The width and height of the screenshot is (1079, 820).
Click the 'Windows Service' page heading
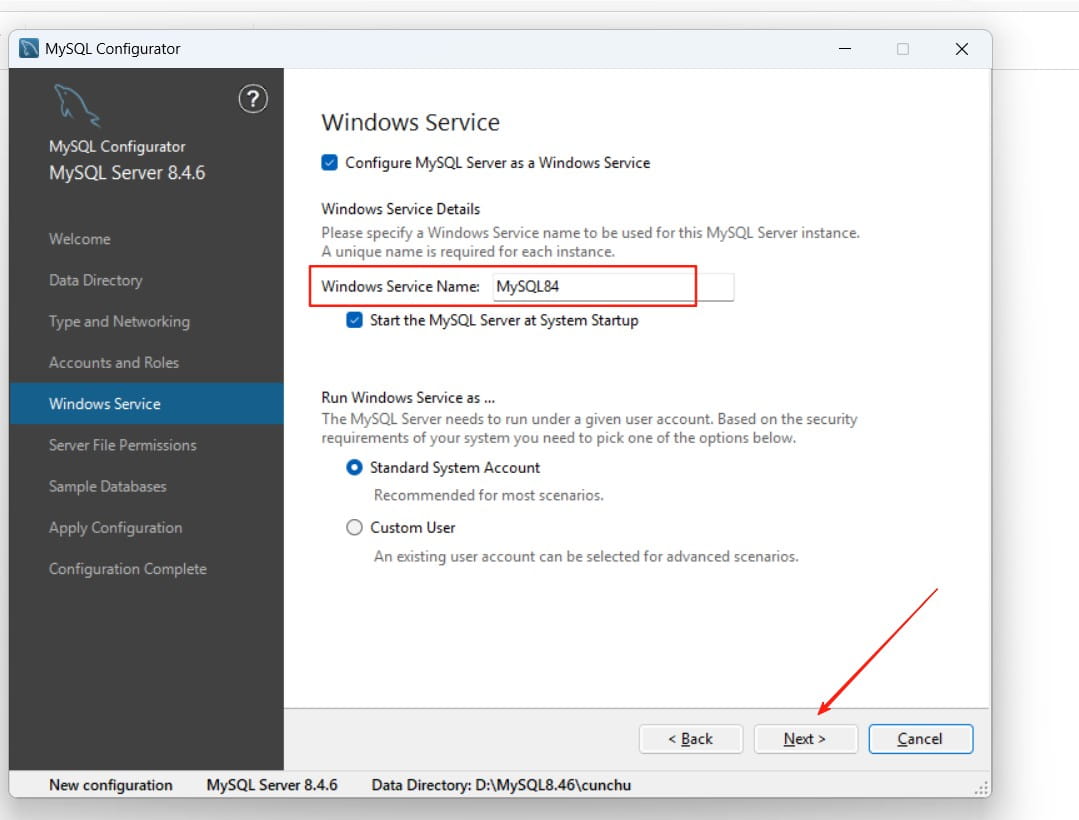tap(411, 122)
